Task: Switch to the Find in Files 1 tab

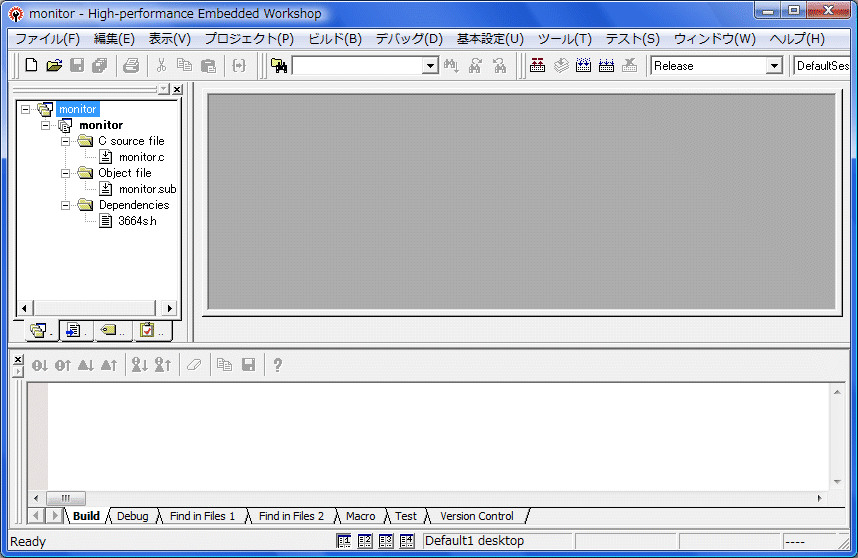Action: [202, 516]
